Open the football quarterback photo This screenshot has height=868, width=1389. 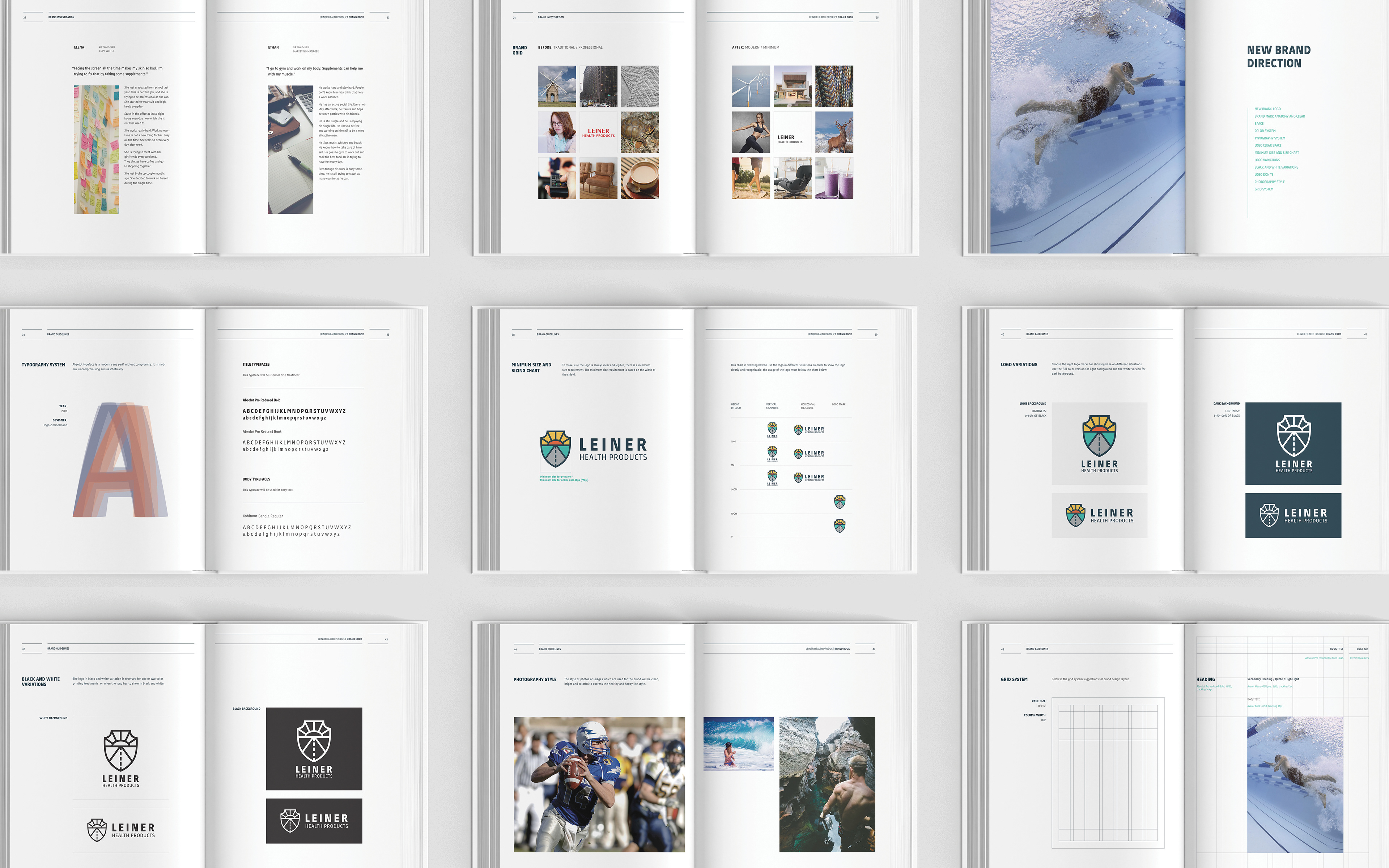599,784
